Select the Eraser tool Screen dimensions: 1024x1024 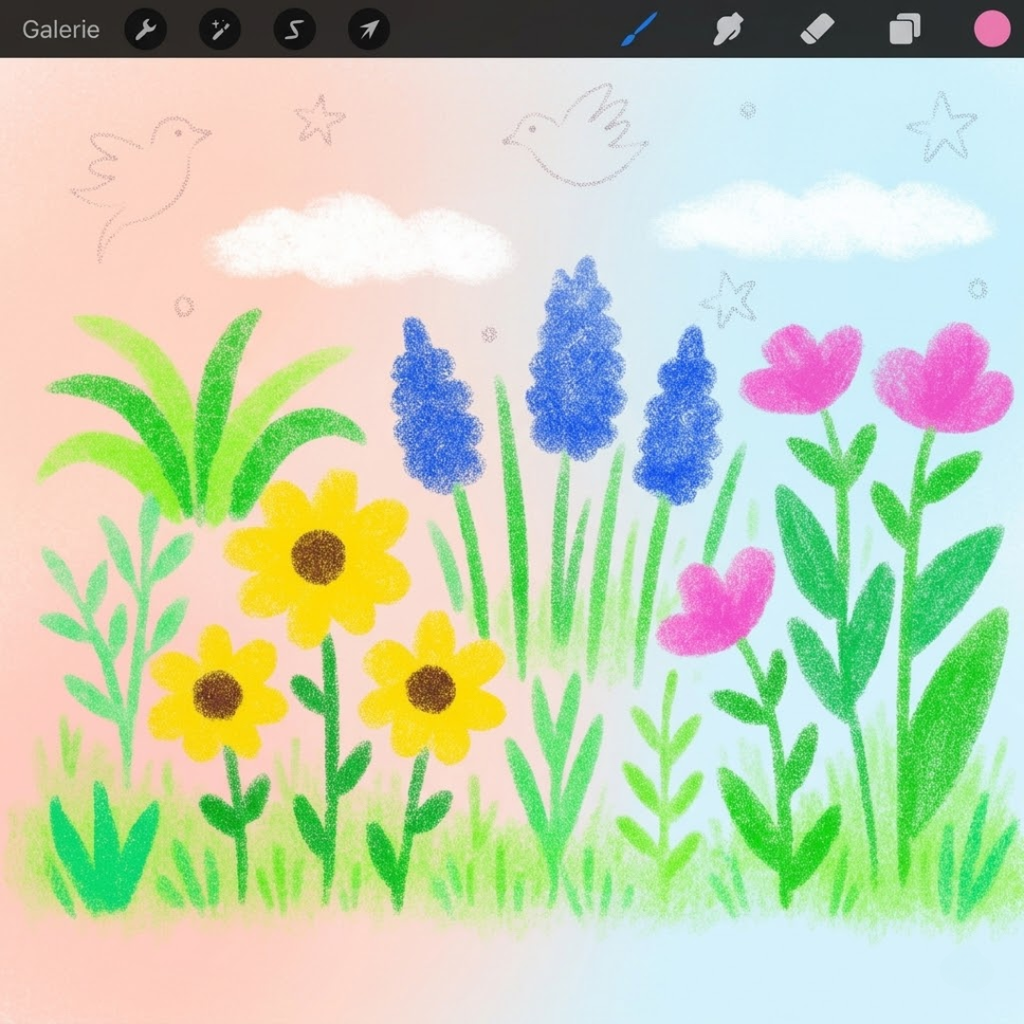817,29
